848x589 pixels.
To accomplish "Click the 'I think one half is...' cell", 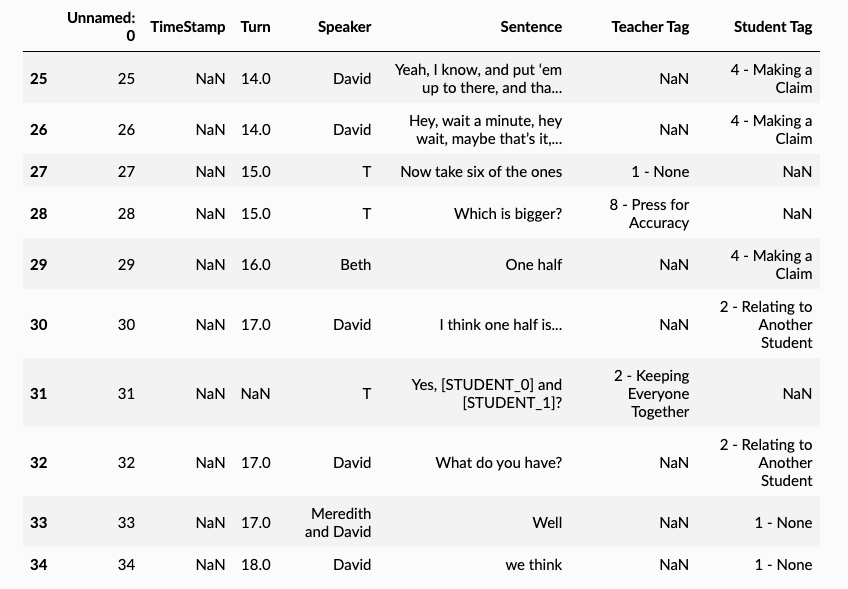I will (x=500, y=325).
